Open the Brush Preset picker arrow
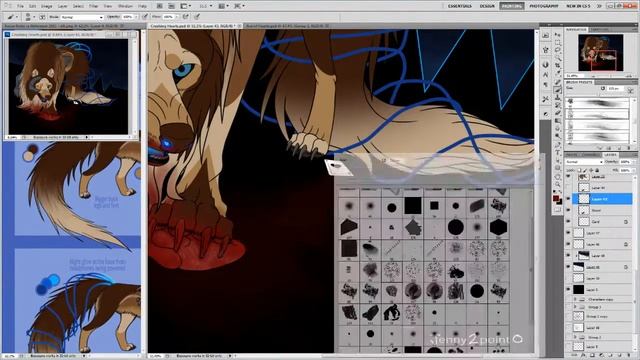 pos(34,17)
